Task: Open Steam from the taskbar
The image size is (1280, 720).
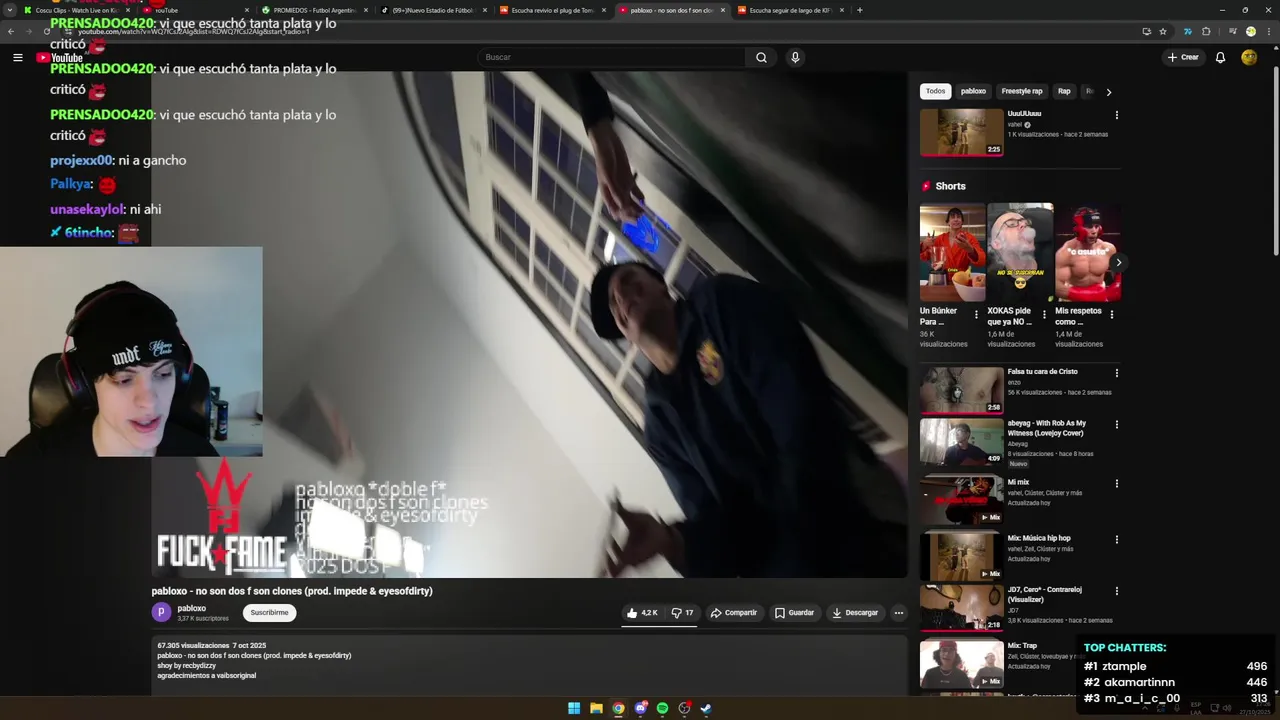Action: pyautogui.click(x=706, y=708)
